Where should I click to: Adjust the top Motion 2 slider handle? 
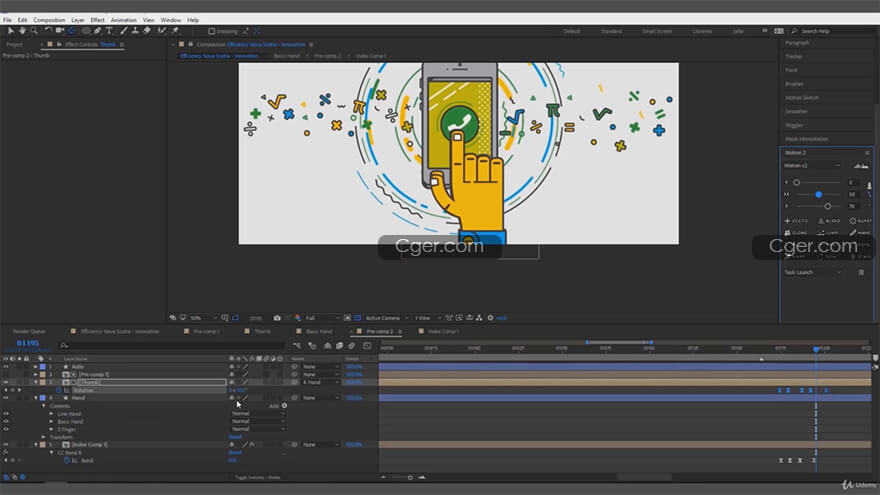pyautogui.click(x=796, y=182)
